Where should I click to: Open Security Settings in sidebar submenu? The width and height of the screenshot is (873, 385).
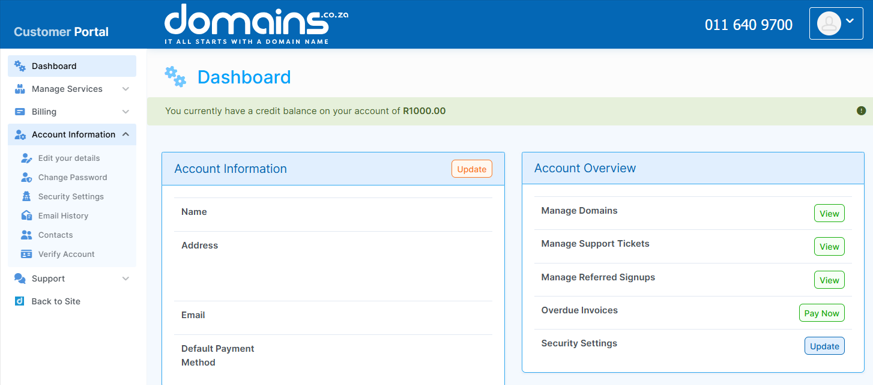pyautogui.click(x=71, y=196)
